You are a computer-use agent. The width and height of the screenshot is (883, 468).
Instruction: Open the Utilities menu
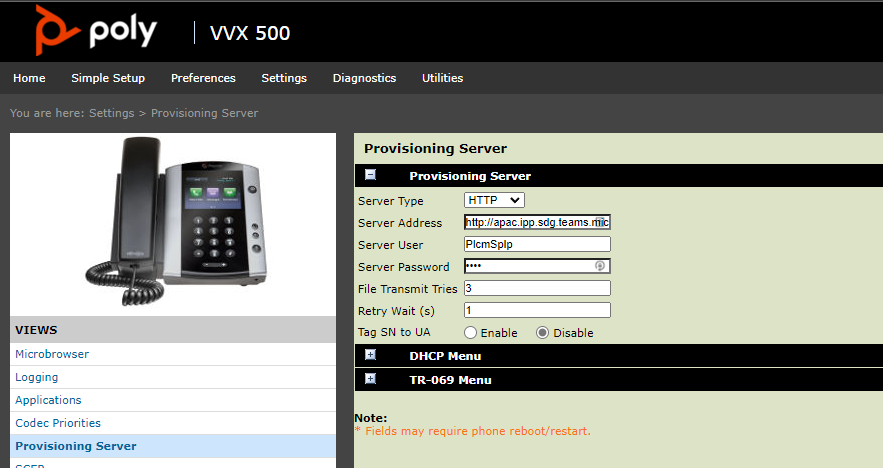[x=443, y=78]
